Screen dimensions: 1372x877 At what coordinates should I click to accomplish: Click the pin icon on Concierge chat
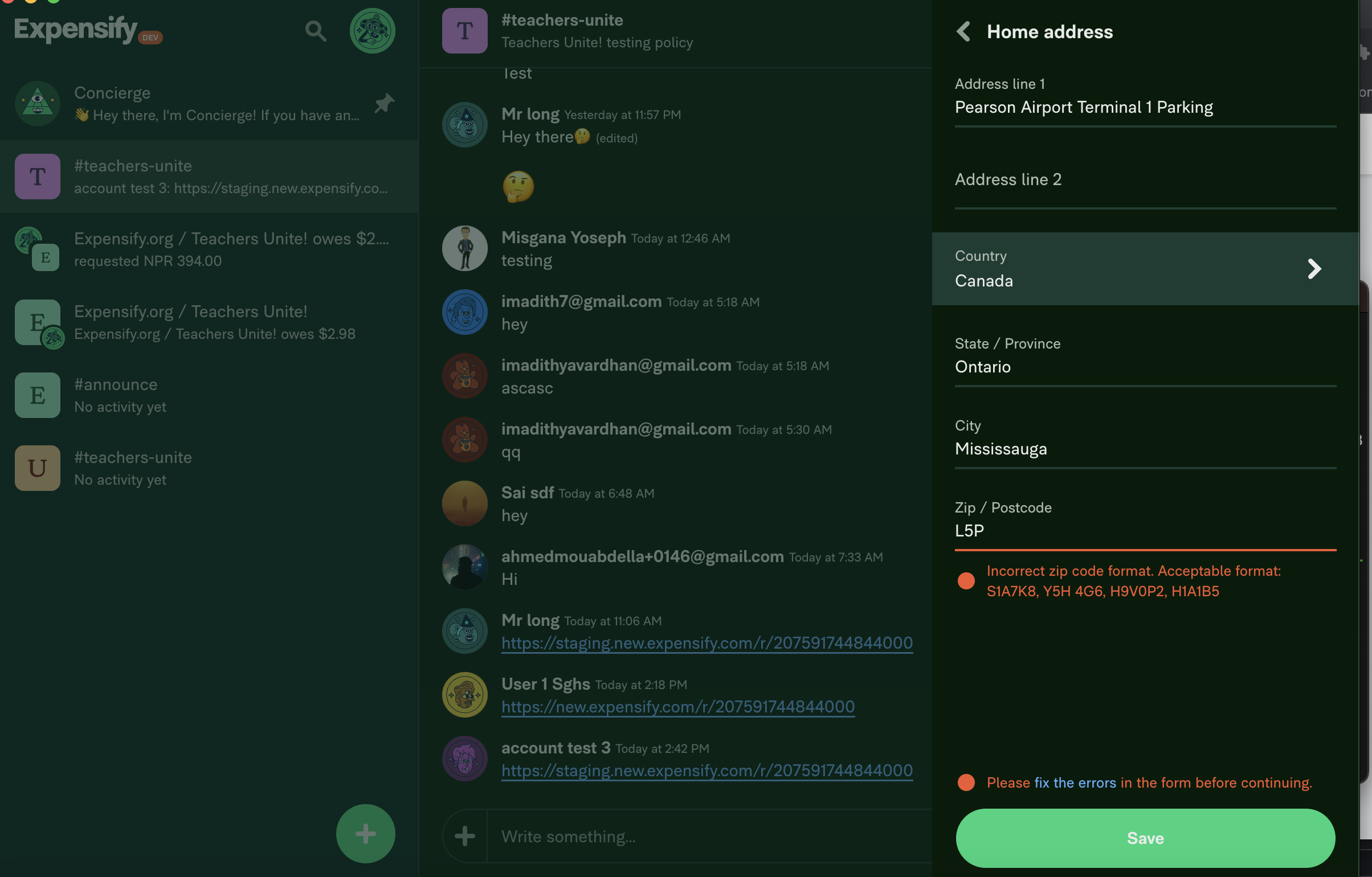pos(385,104)
